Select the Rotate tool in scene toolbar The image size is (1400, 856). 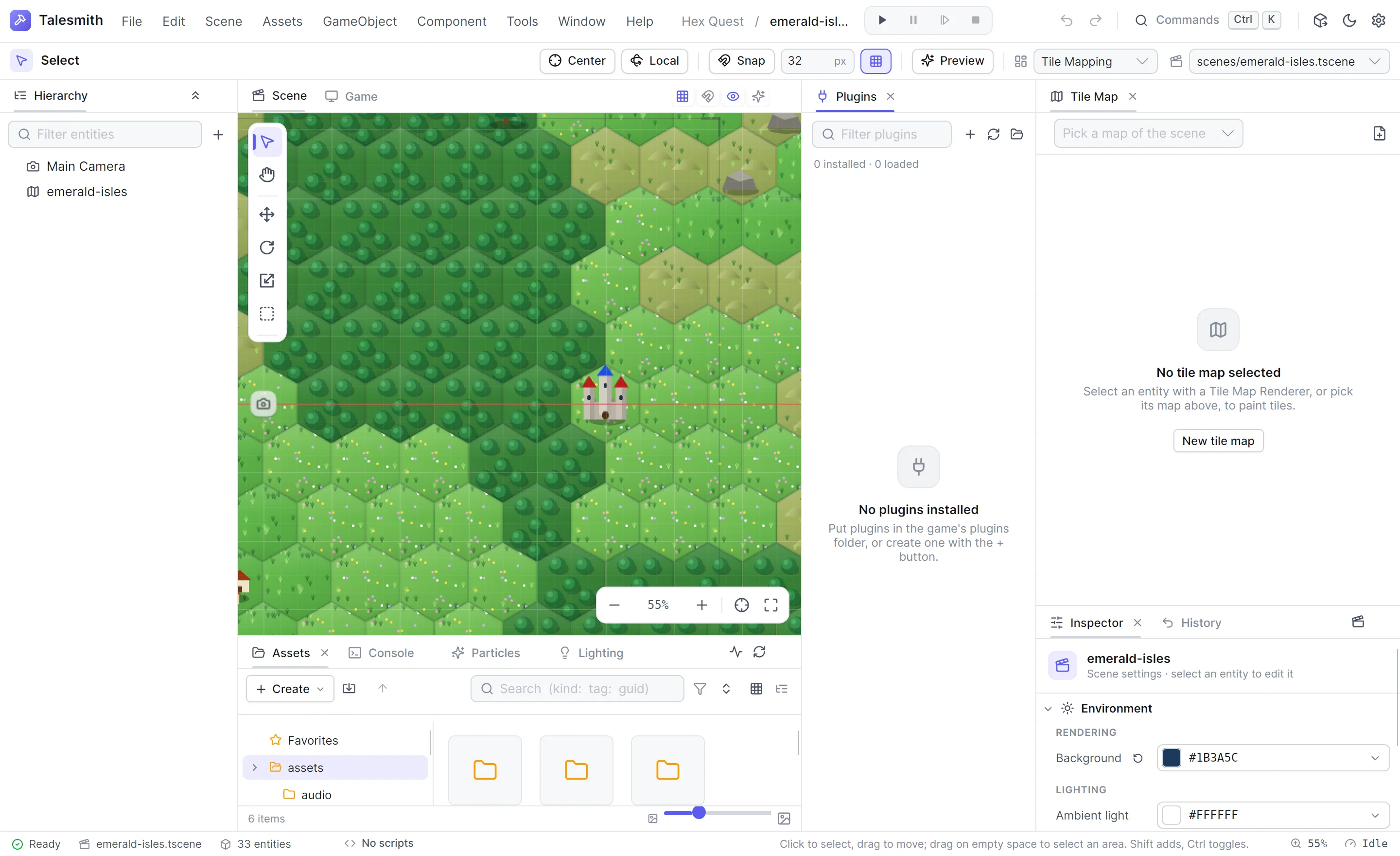266,247
